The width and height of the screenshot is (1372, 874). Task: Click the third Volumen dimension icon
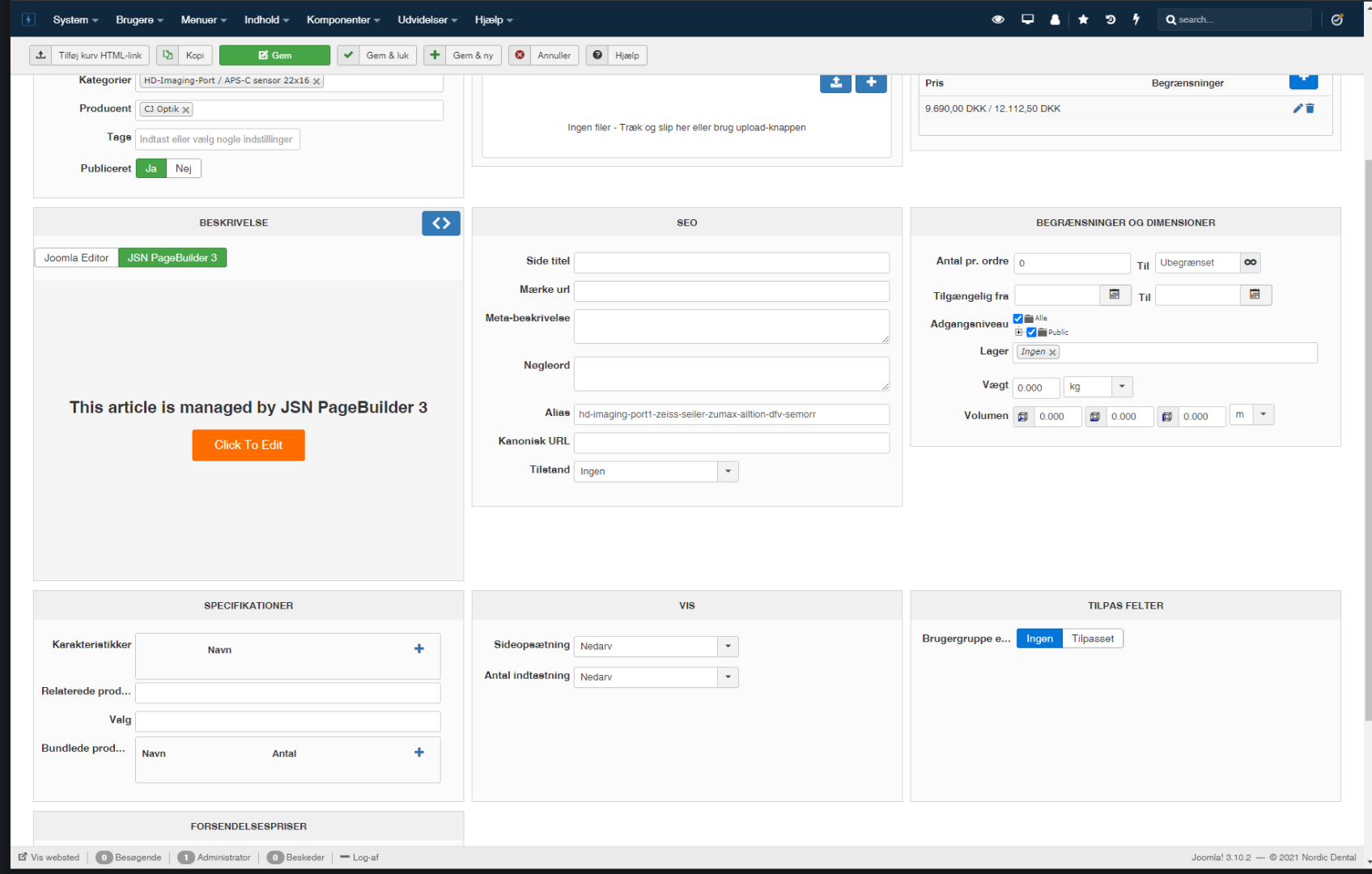point(1167,417)
